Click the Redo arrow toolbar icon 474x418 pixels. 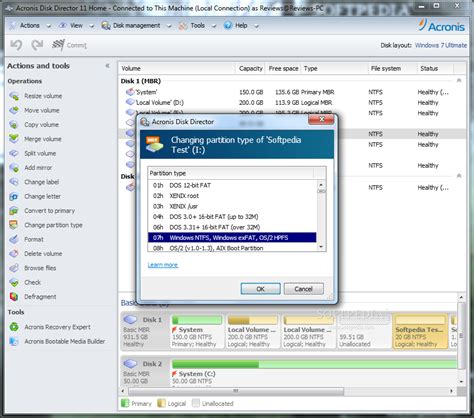(x=37, y=45)
